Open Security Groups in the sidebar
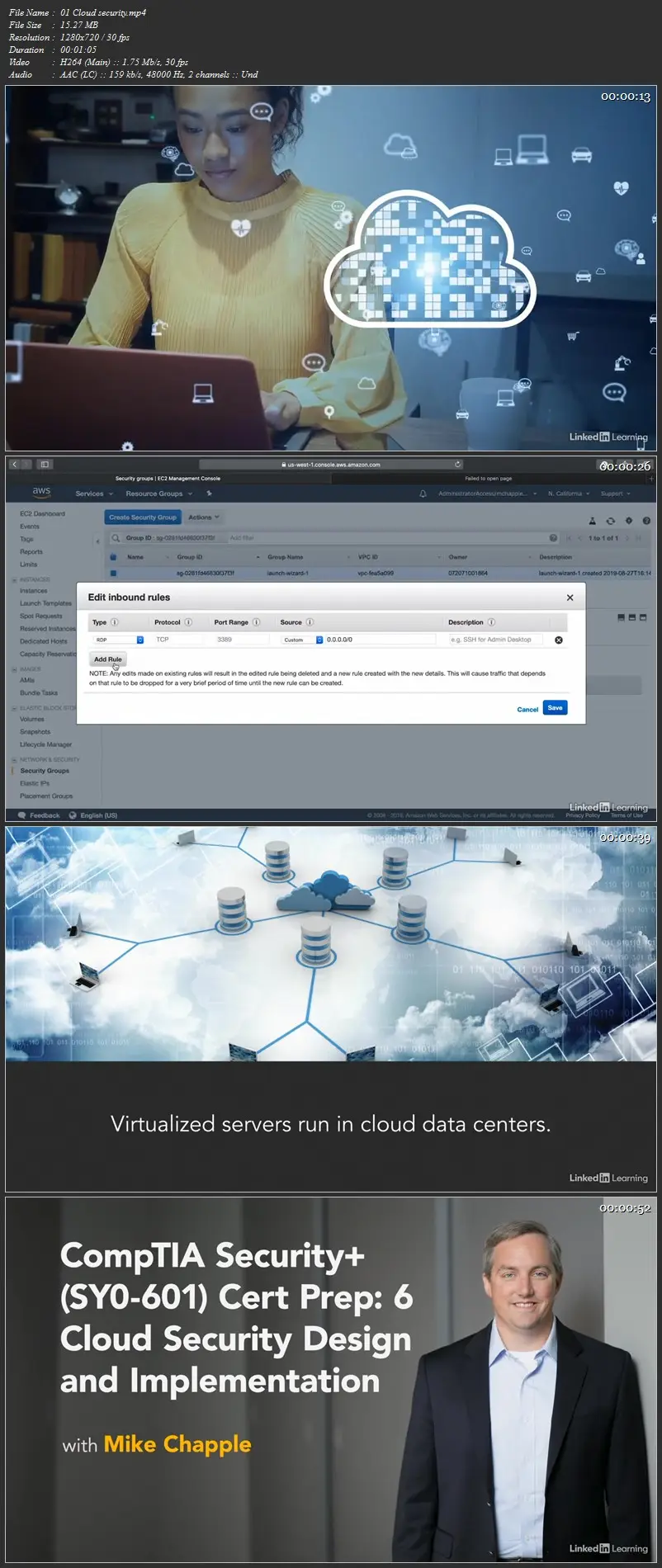Image resolution: width=662 pixels, height=1568 pixels. (45, 771)
